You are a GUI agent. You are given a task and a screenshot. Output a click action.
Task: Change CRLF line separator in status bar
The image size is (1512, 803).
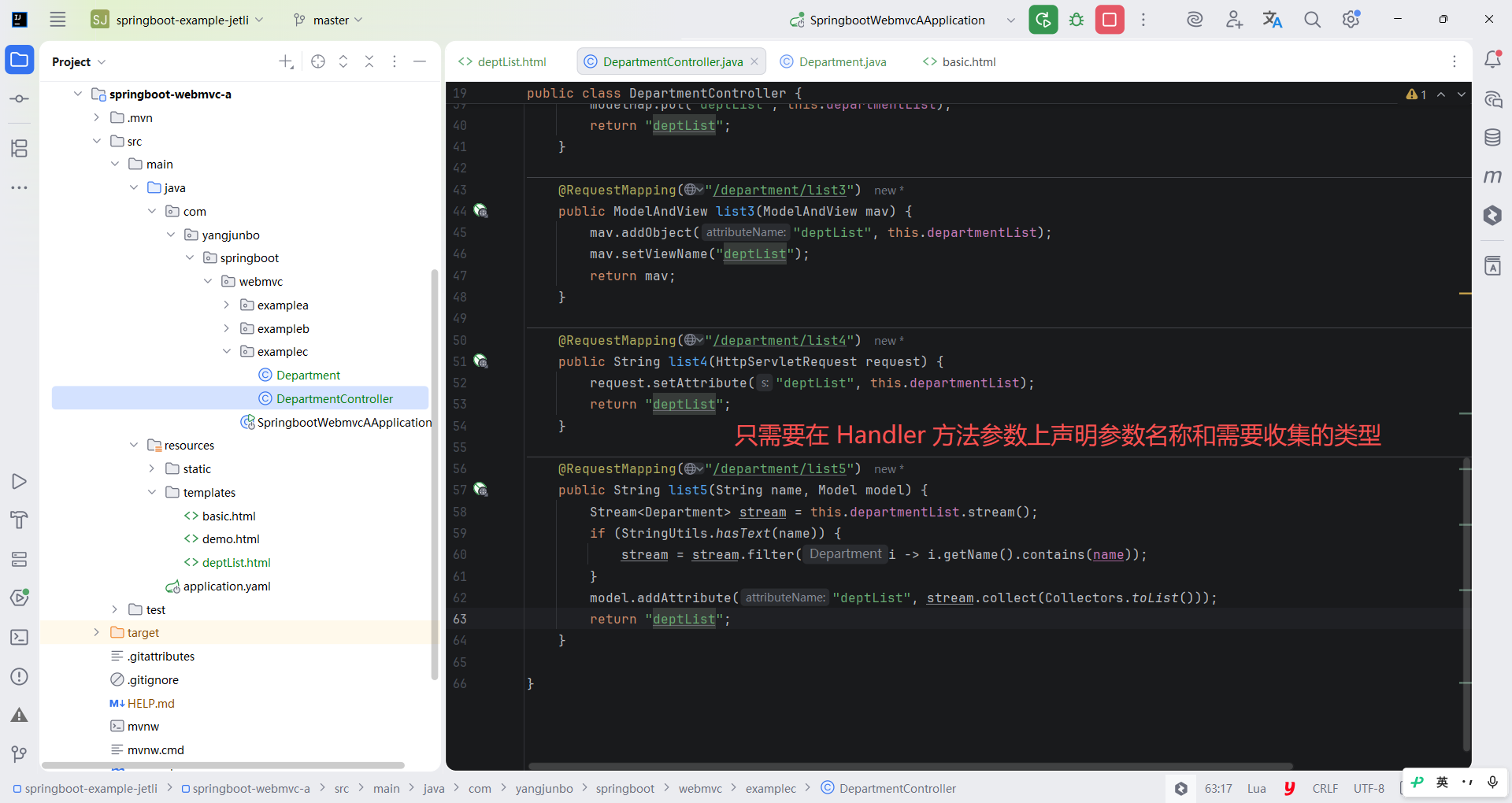coord(1325,788)
